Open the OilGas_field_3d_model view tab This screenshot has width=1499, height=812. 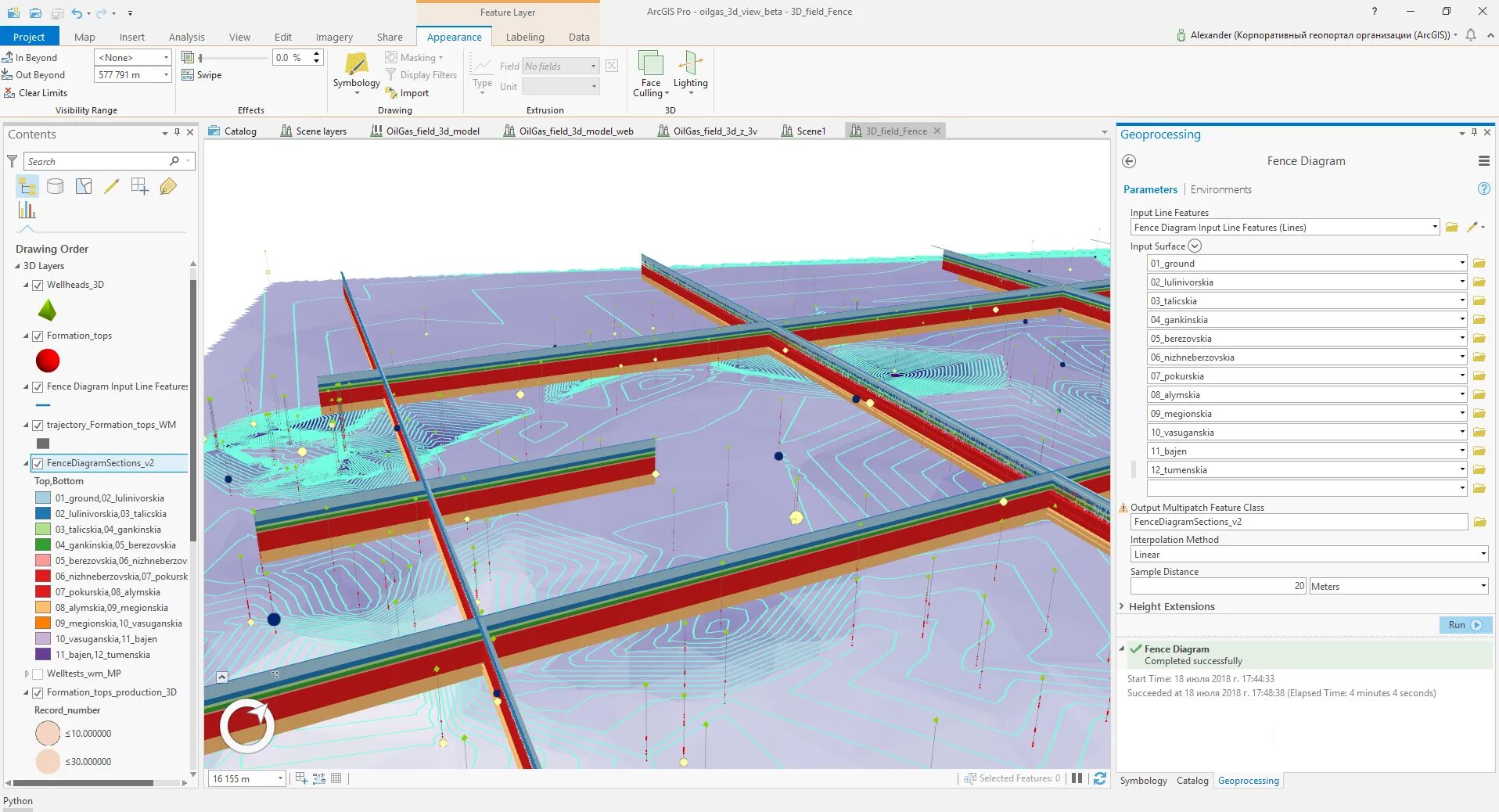(x=426, y=131)
